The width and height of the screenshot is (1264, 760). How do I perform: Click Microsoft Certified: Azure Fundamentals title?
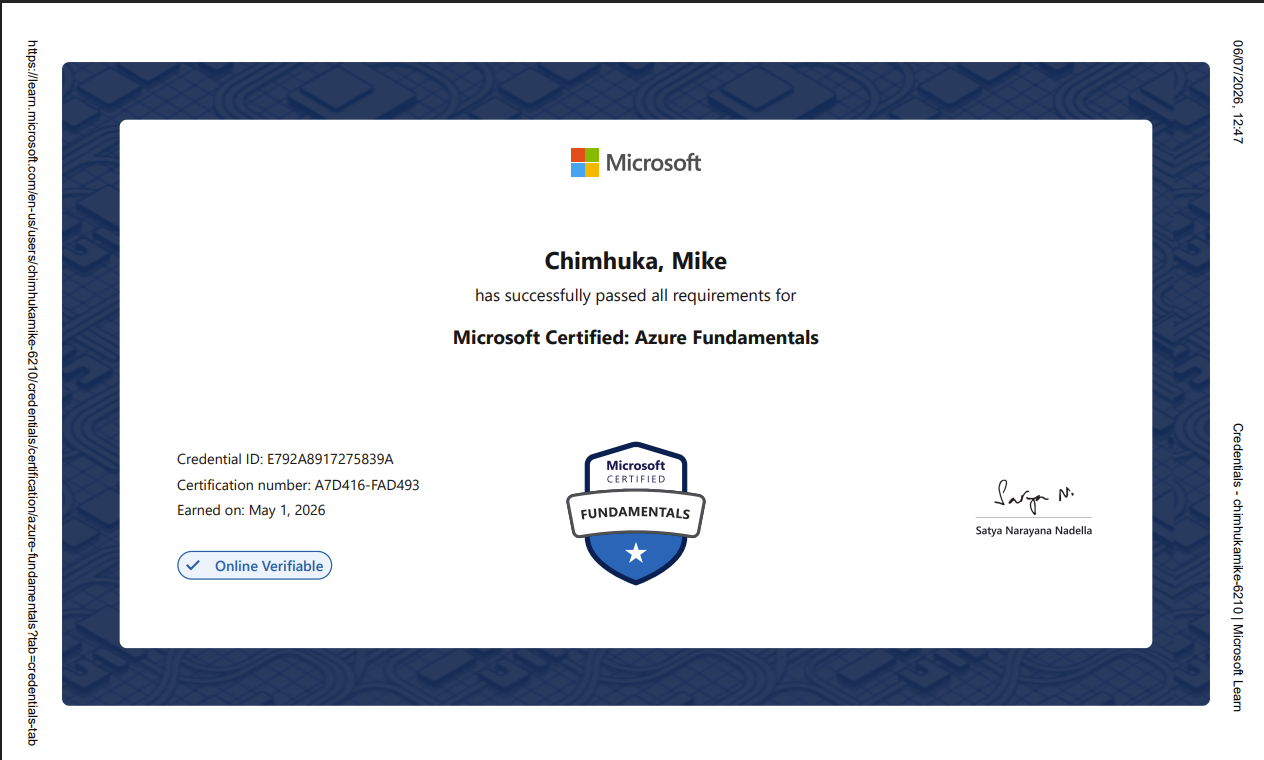pyautogui.click(x=636, y=338)
